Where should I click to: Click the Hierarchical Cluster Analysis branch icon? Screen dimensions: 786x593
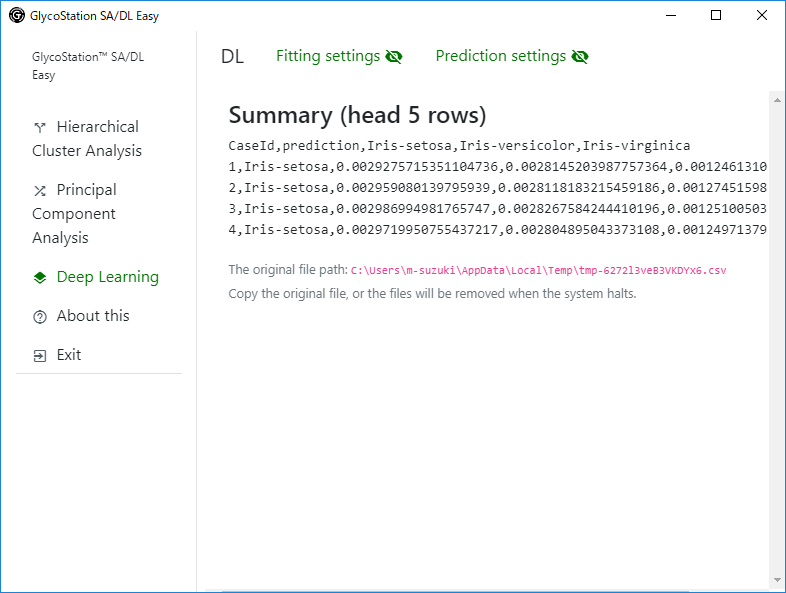(40, 128)
